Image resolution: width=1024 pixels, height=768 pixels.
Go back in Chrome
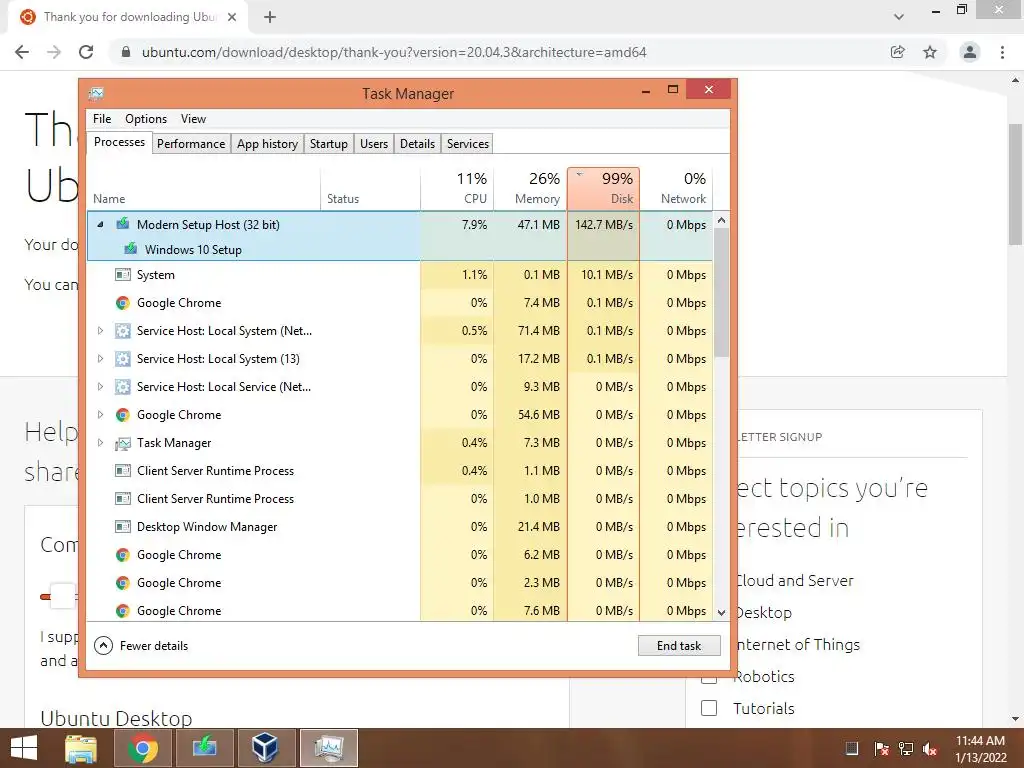pos(22,52)
